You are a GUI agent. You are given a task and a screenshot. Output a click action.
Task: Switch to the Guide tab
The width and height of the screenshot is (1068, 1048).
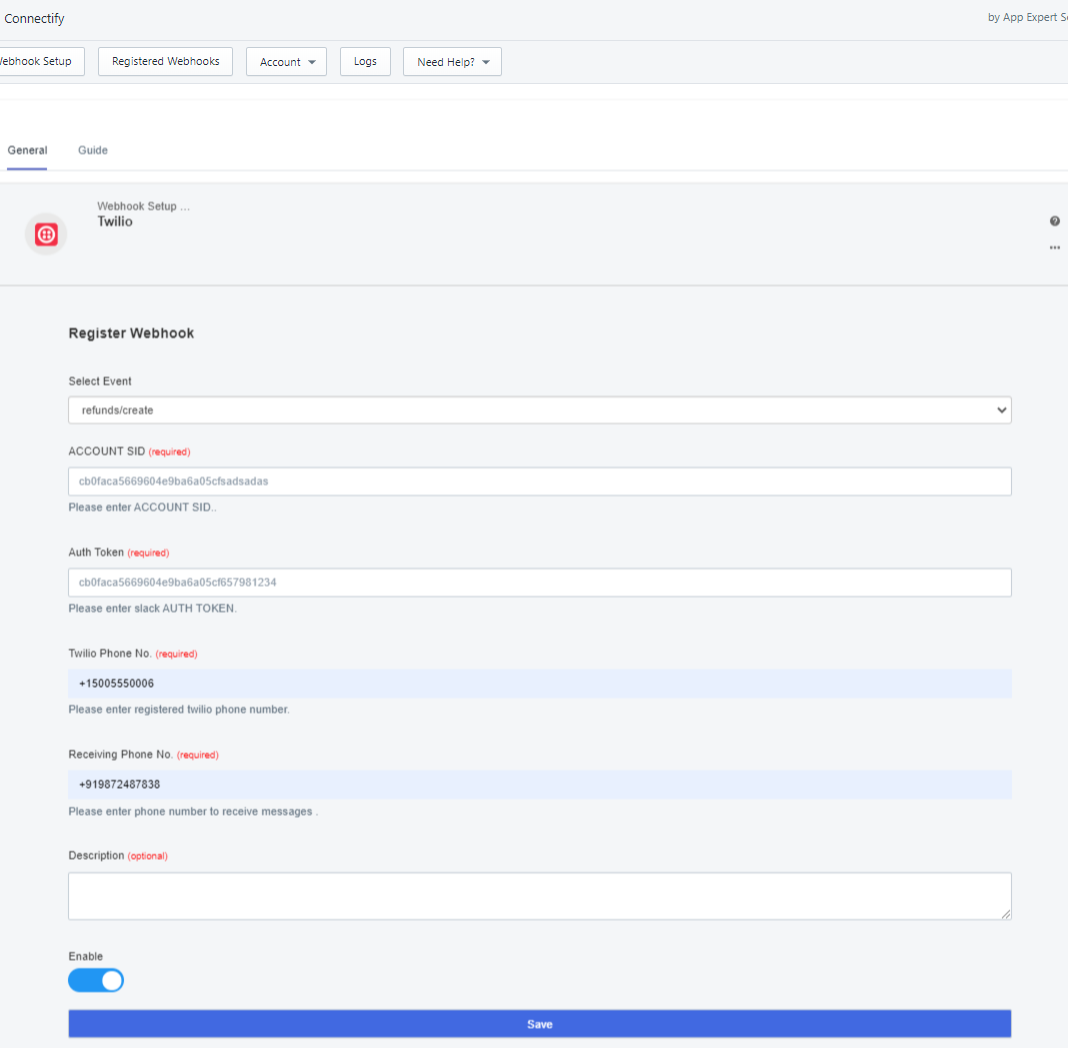point(93,150)
